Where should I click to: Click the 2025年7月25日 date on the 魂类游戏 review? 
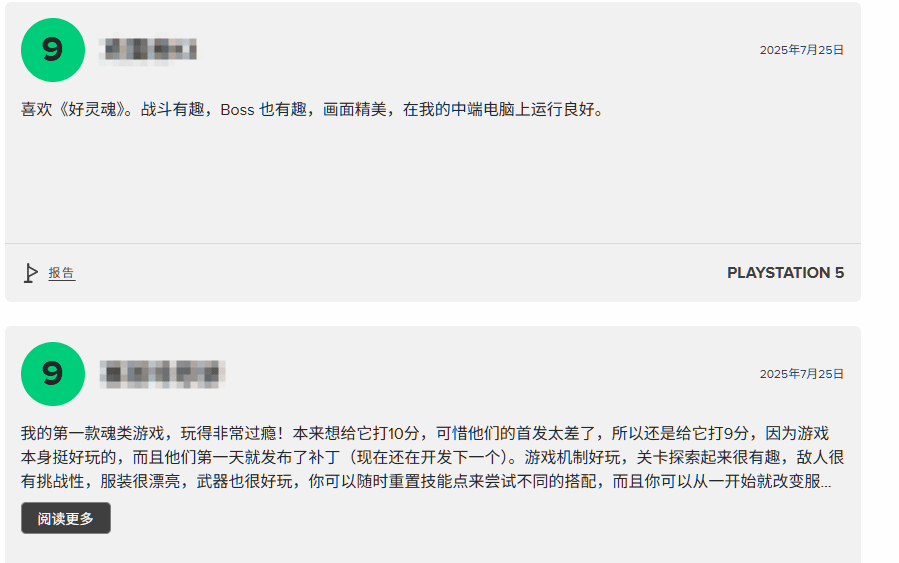pos(802,374)
